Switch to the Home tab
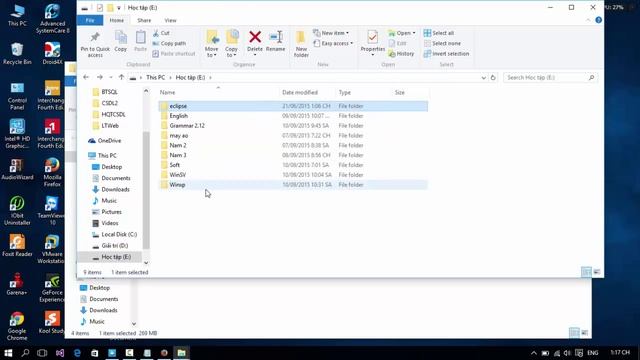This screenshot has width=640, height=360. (116, 20)
